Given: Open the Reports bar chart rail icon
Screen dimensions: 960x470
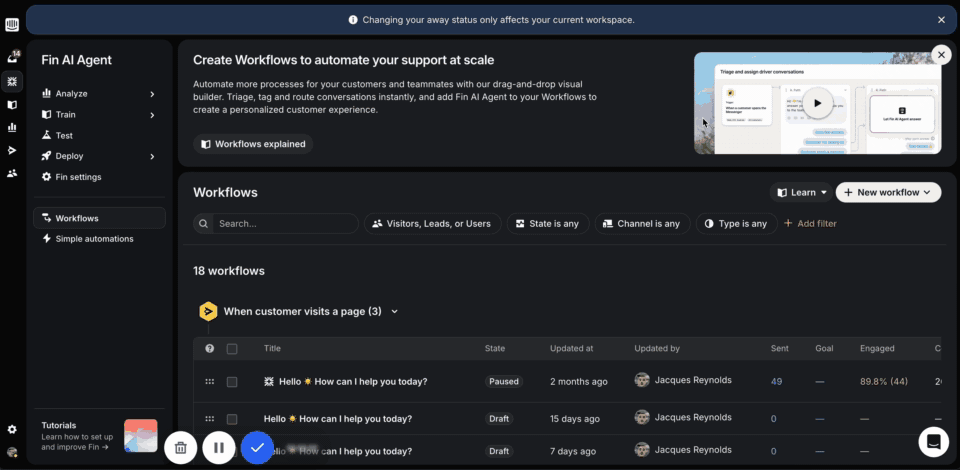Looking at the screenshot, I should click(x=12, y=127).
